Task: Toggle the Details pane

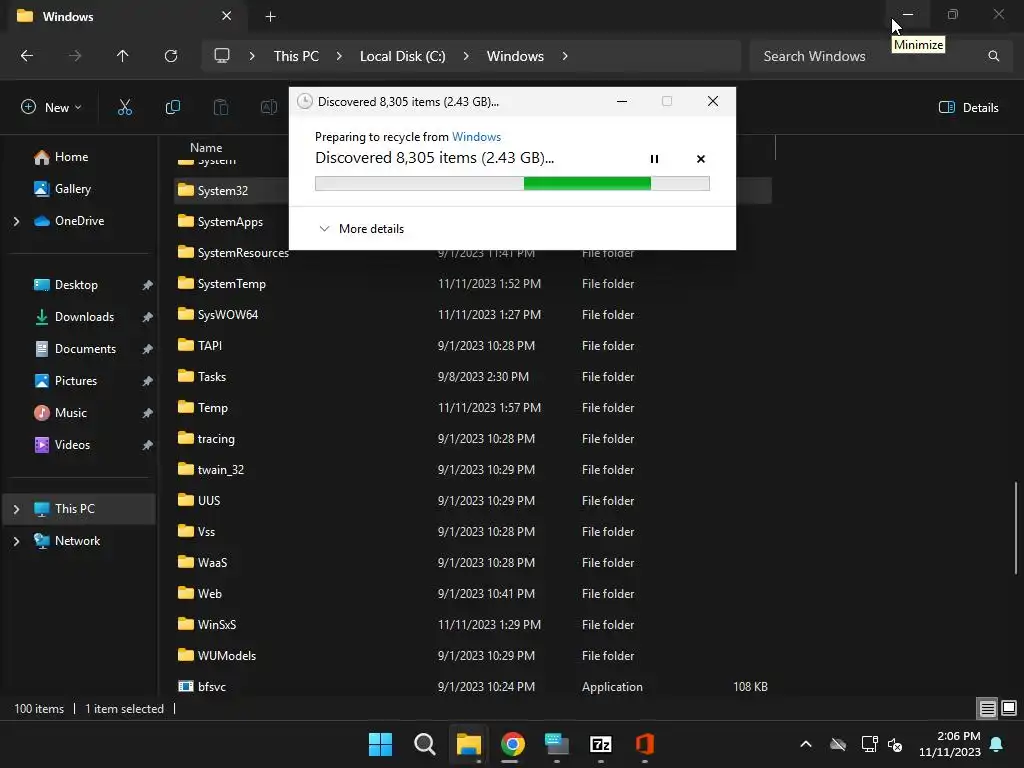Action: click(x=968, y=108)
